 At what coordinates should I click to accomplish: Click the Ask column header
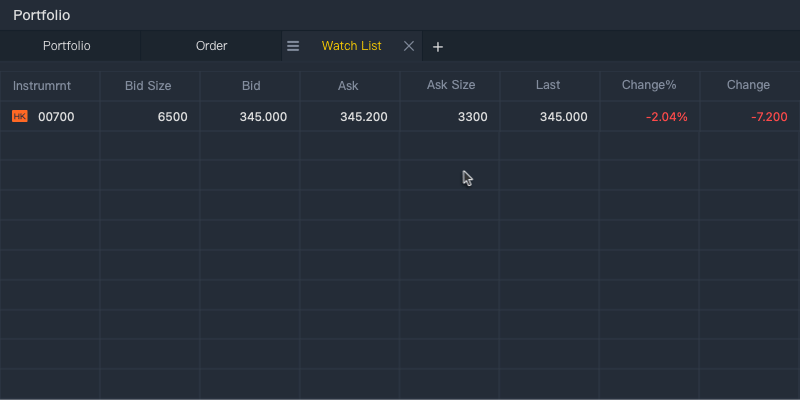[348, 86]
